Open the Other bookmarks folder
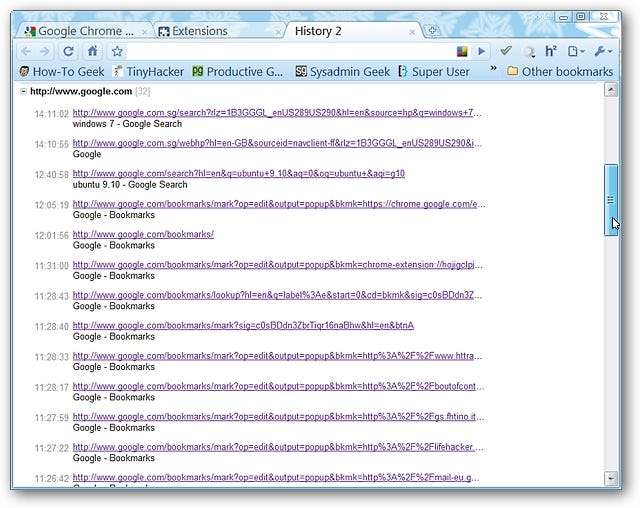The height and width of the screenshot is (508, 640). [x=560, y=71]
